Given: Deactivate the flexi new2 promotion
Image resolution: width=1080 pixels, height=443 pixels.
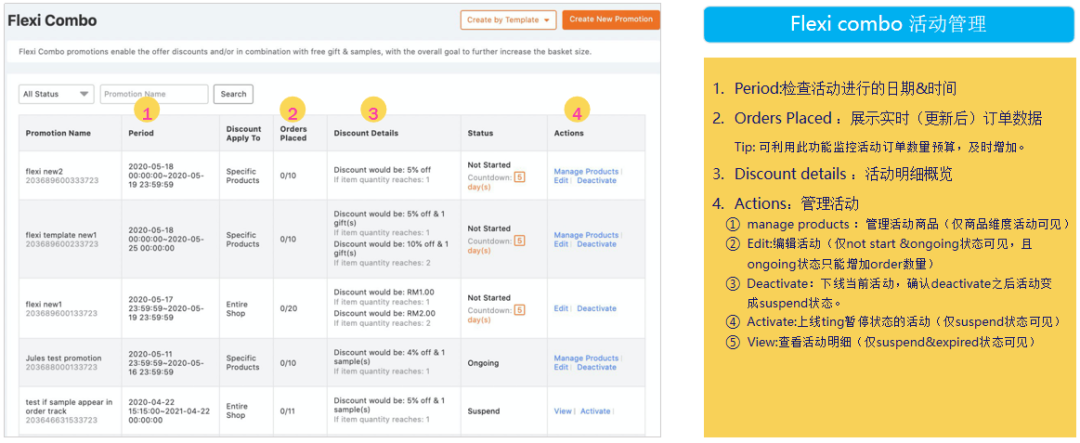Looking at the screenshot, I should (596, 181).
